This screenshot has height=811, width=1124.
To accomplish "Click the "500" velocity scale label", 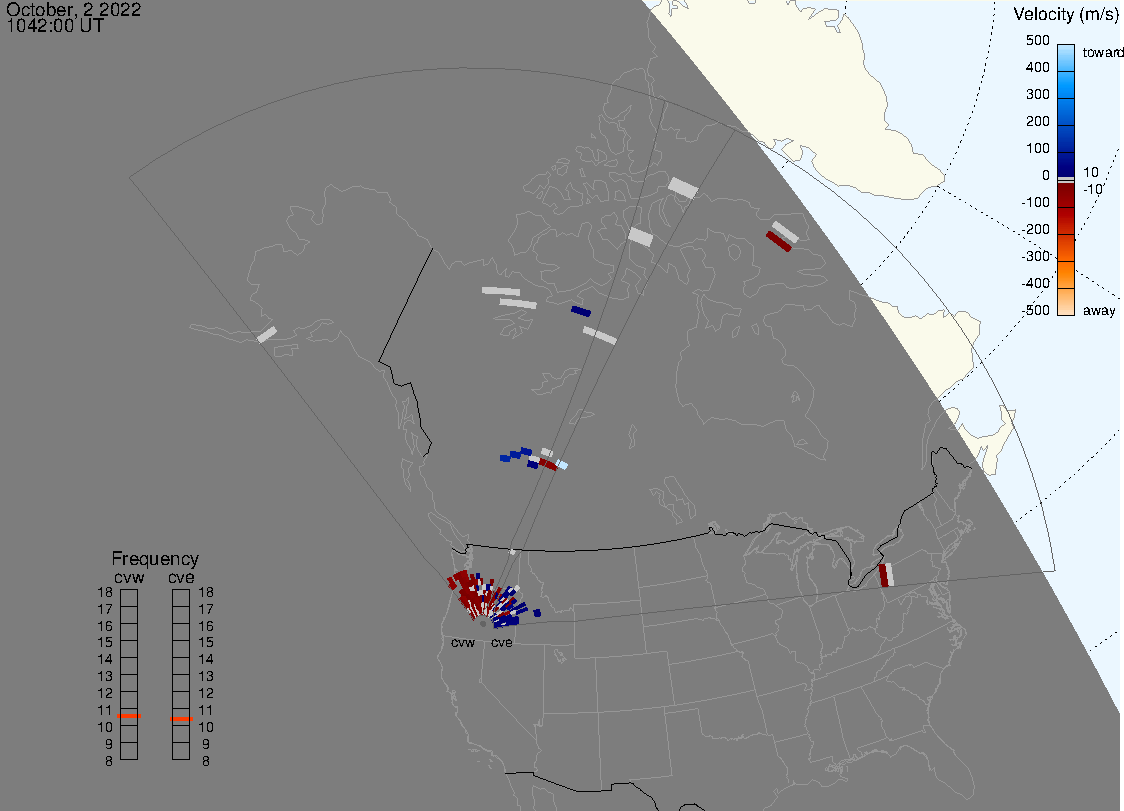I will [x=1037, y=40].
